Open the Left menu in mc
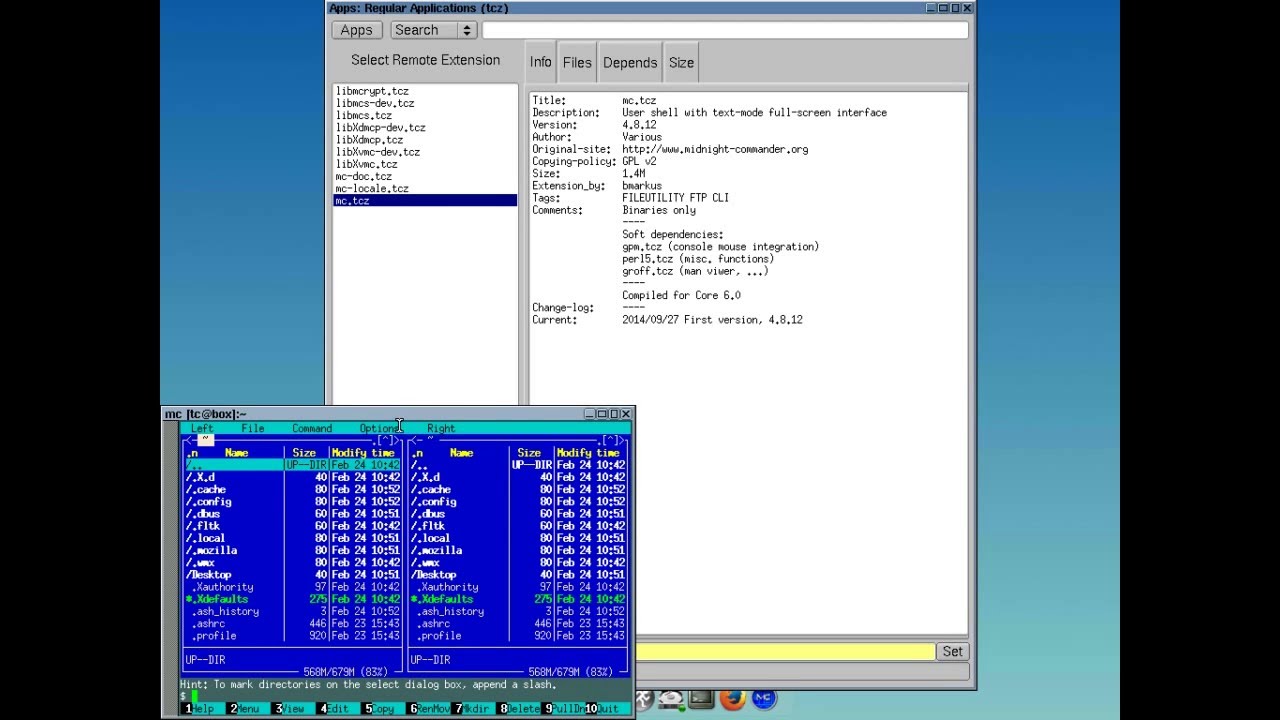This screenshot has height=720, width=1280. tap(202, 428)
